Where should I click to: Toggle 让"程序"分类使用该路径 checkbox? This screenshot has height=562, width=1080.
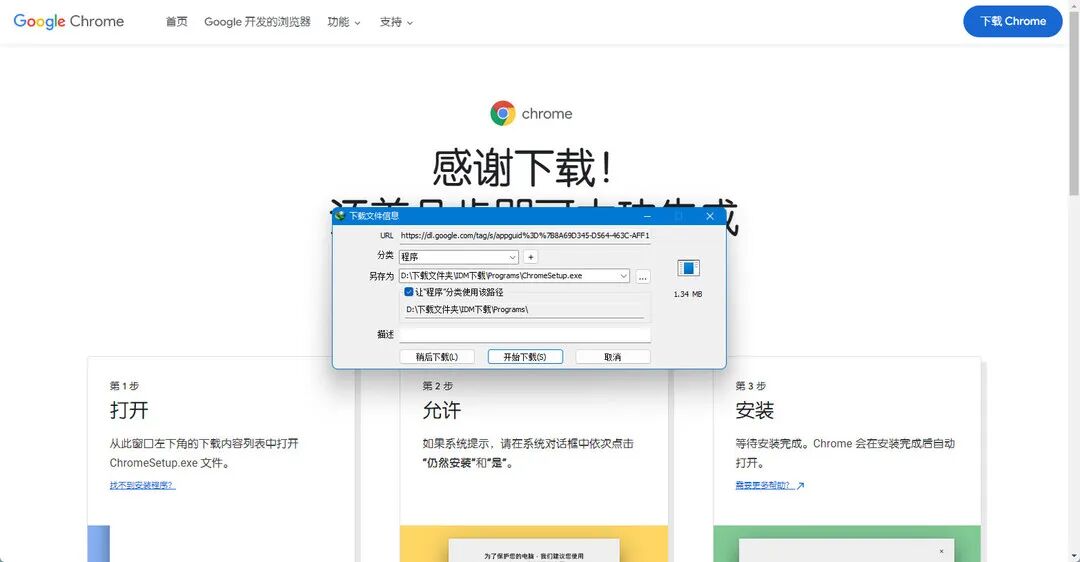[408, 292]
